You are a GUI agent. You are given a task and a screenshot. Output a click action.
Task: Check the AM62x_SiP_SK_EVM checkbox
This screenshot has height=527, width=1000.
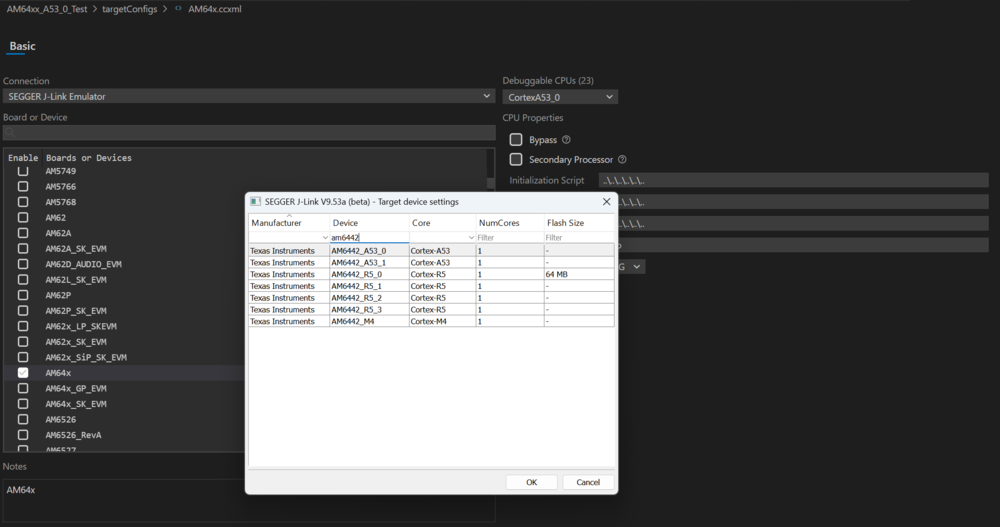(x=23, y=357)
